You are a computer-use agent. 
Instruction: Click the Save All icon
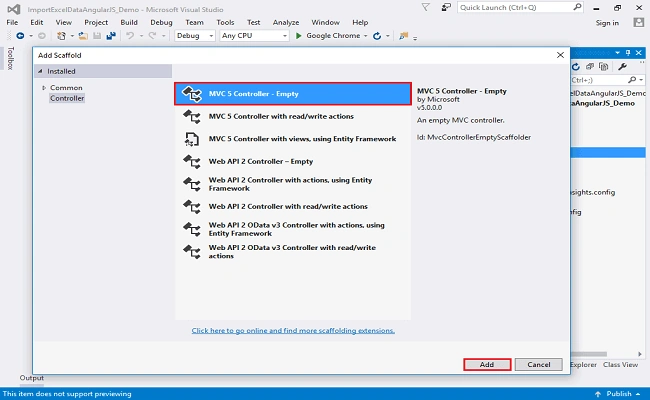tap(111, 36)
